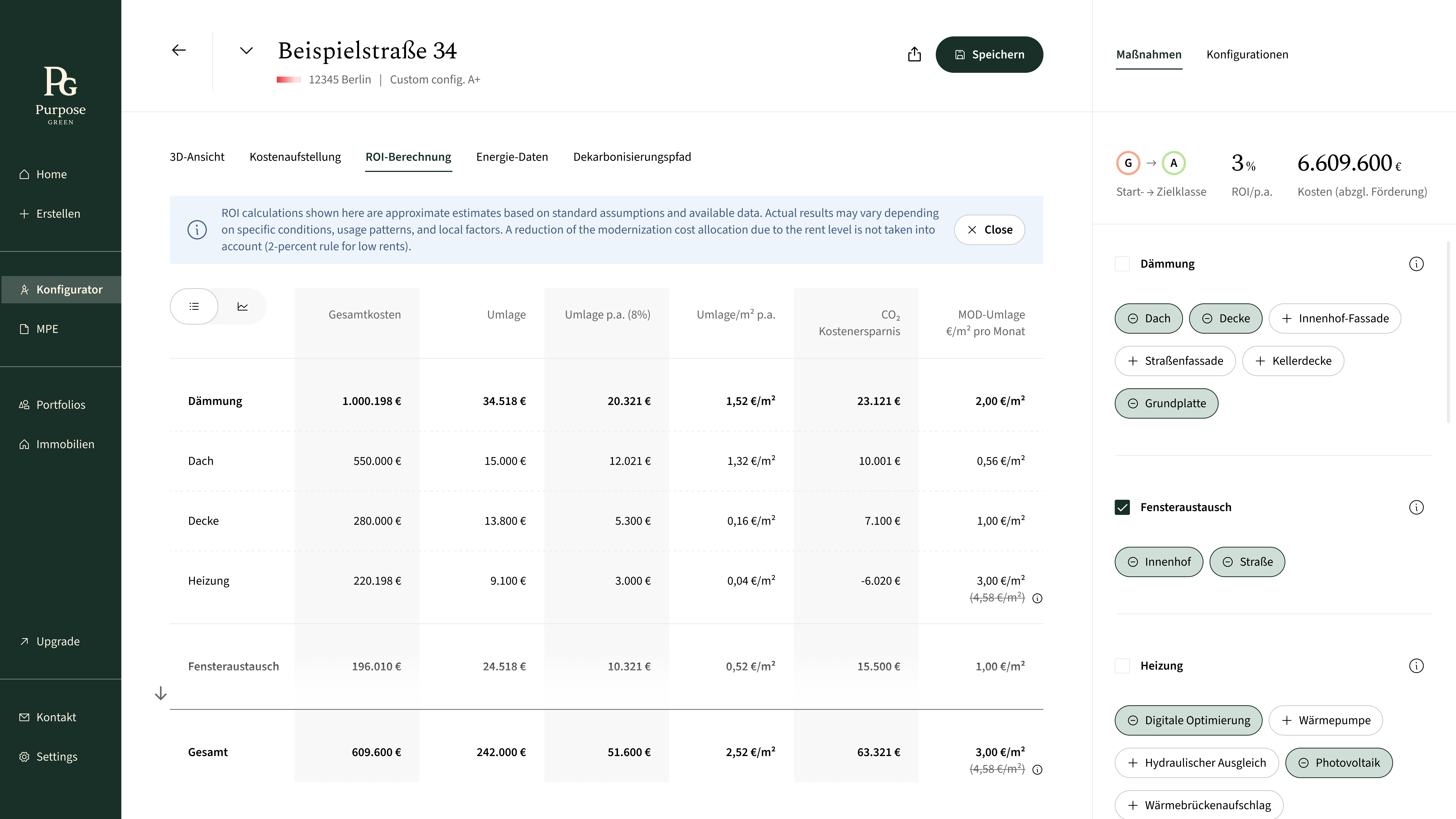Open the Energie-Daten tab
Screen dimensions: 1456x819
[x=512, y=157]
